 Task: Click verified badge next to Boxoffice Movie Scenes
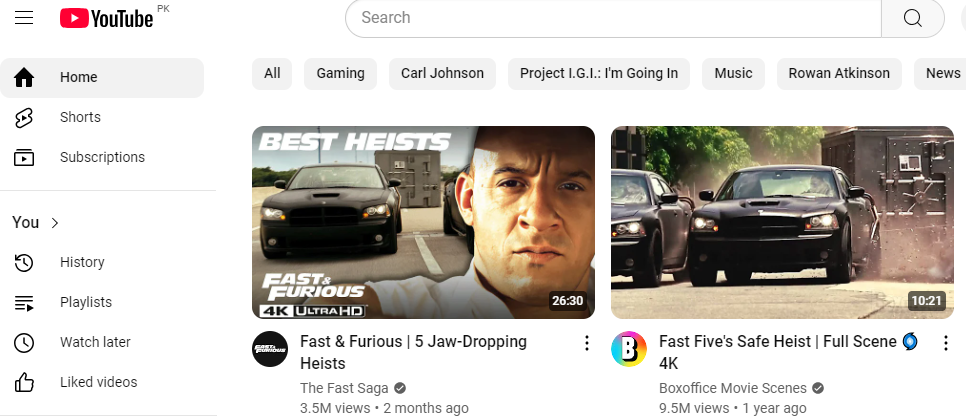pyautogui.click(x=818, y=388)
